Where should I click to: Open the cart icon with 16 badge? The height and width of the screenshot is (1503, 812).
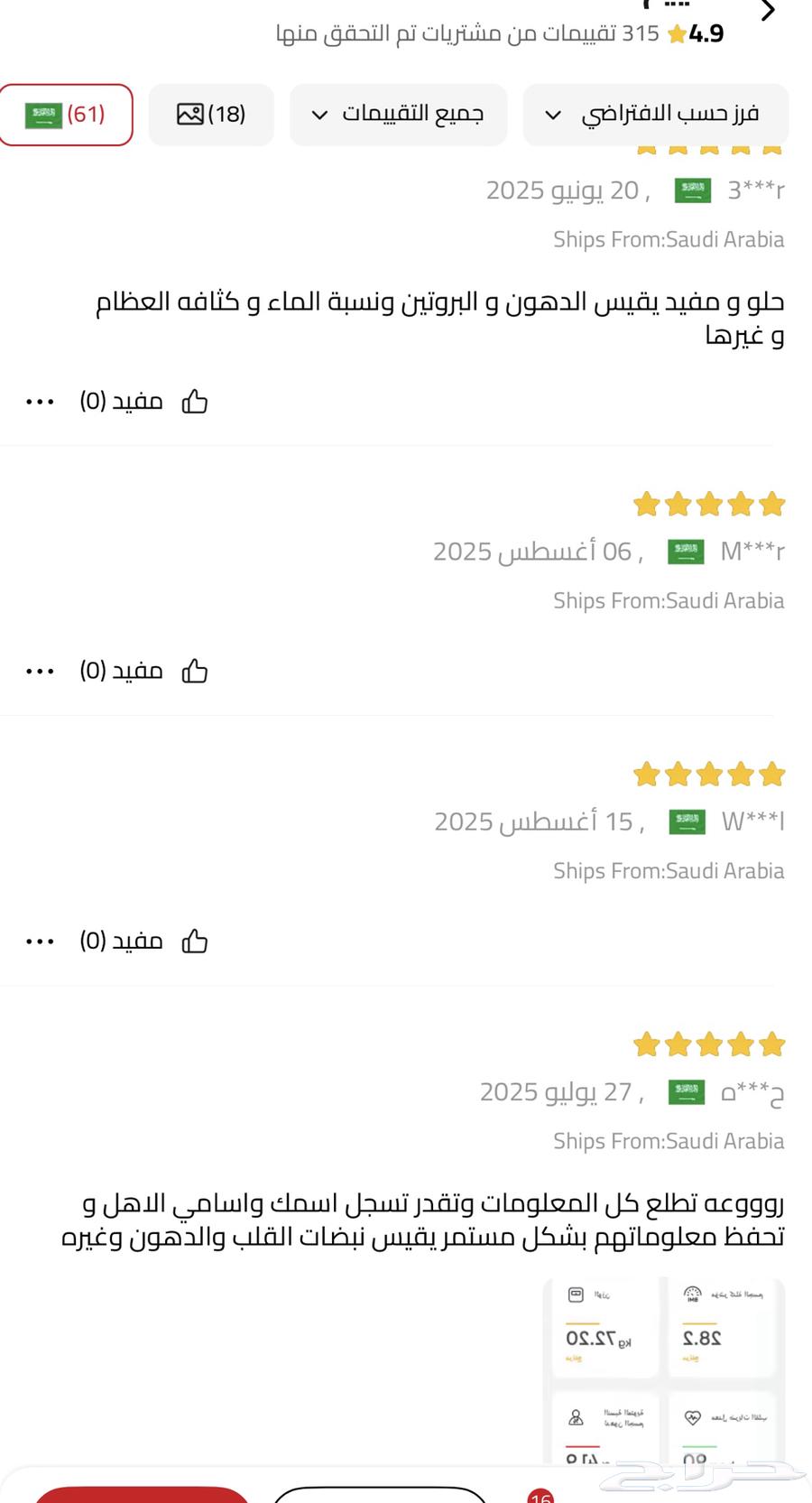click(x=540, y=1494)
